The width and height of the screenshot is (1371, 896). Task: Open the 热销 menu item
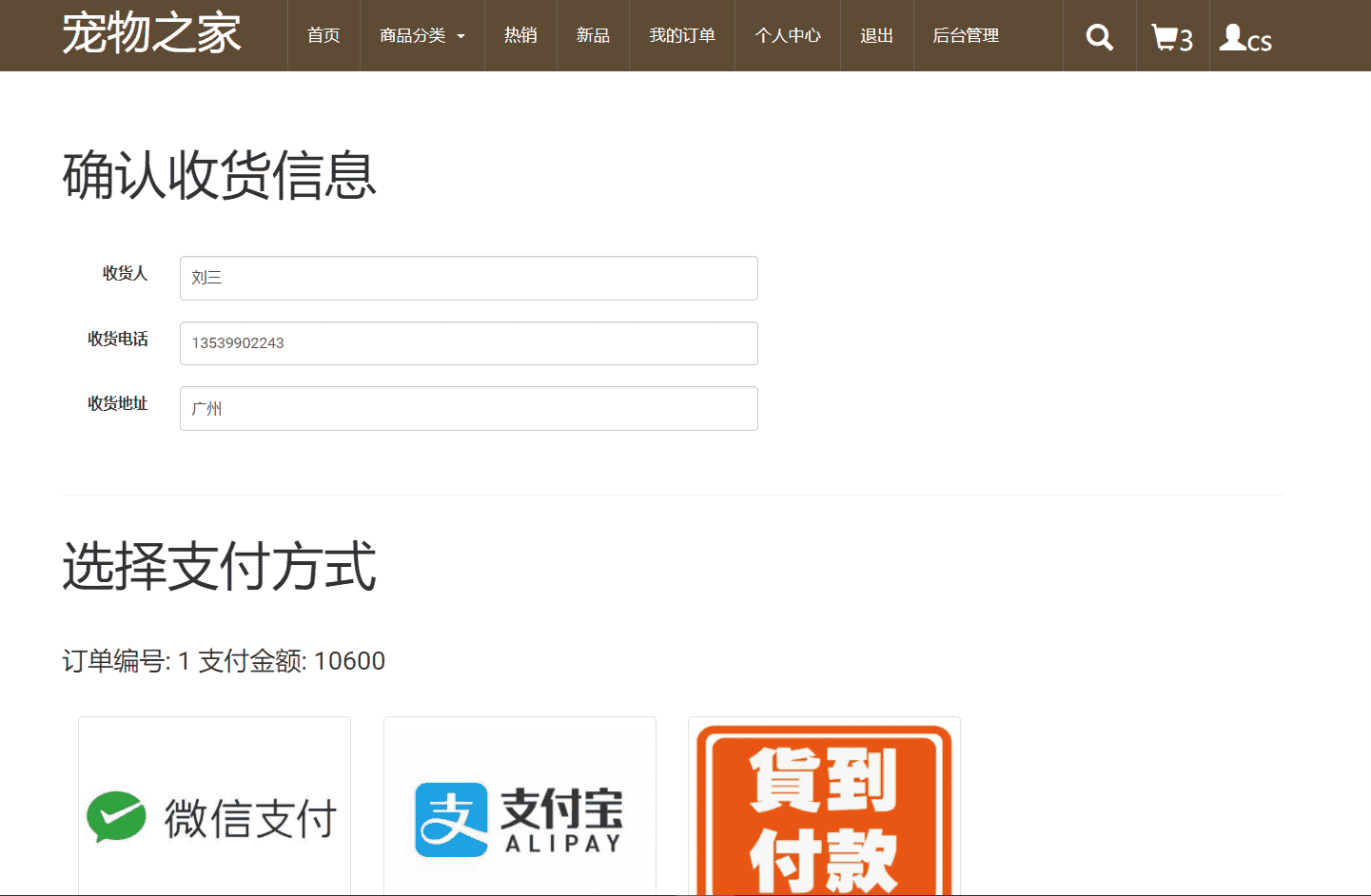520,35
